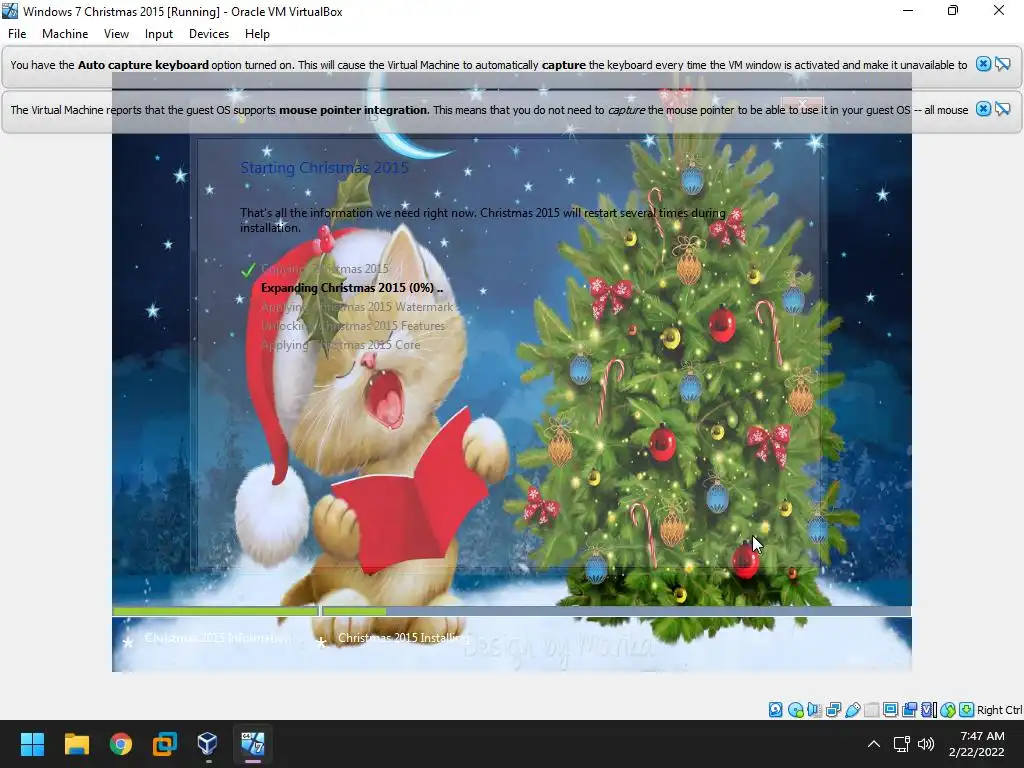Click the optical disk status indicator
Viewport: 1024px width, 768px height.
795,710
